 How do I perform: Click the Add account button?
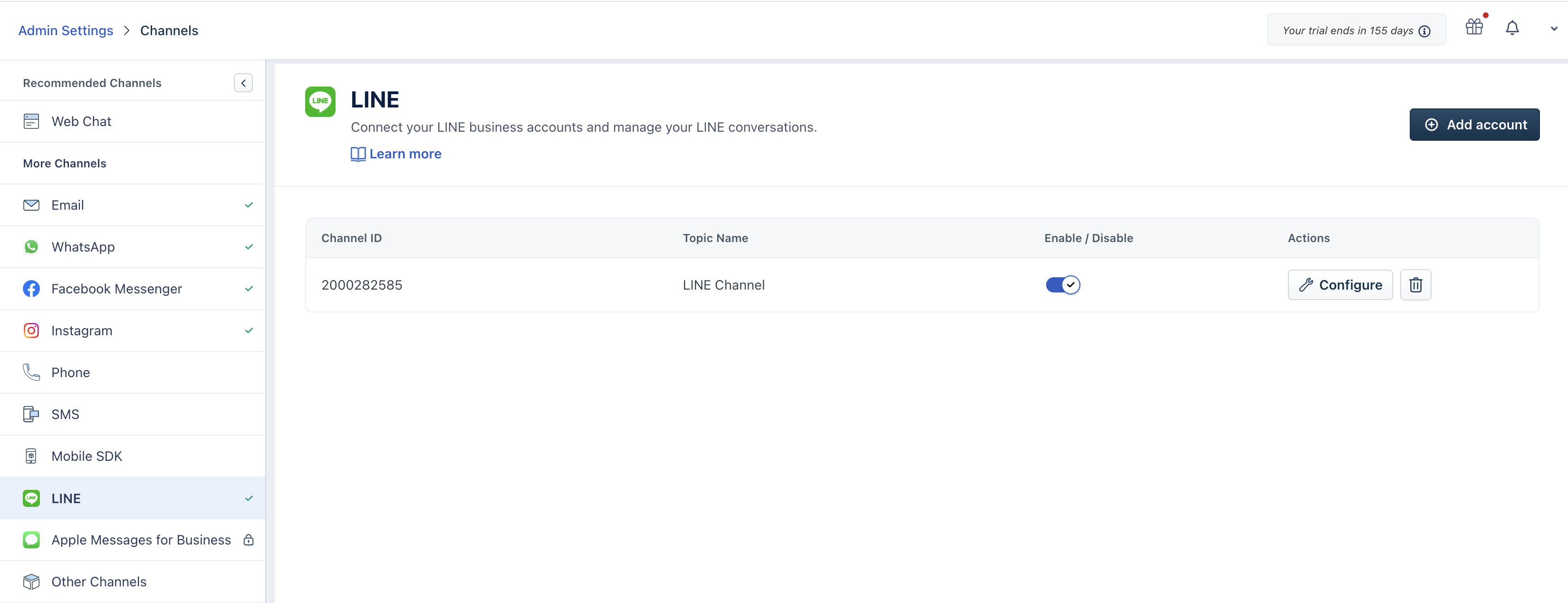pos(1474,125)
